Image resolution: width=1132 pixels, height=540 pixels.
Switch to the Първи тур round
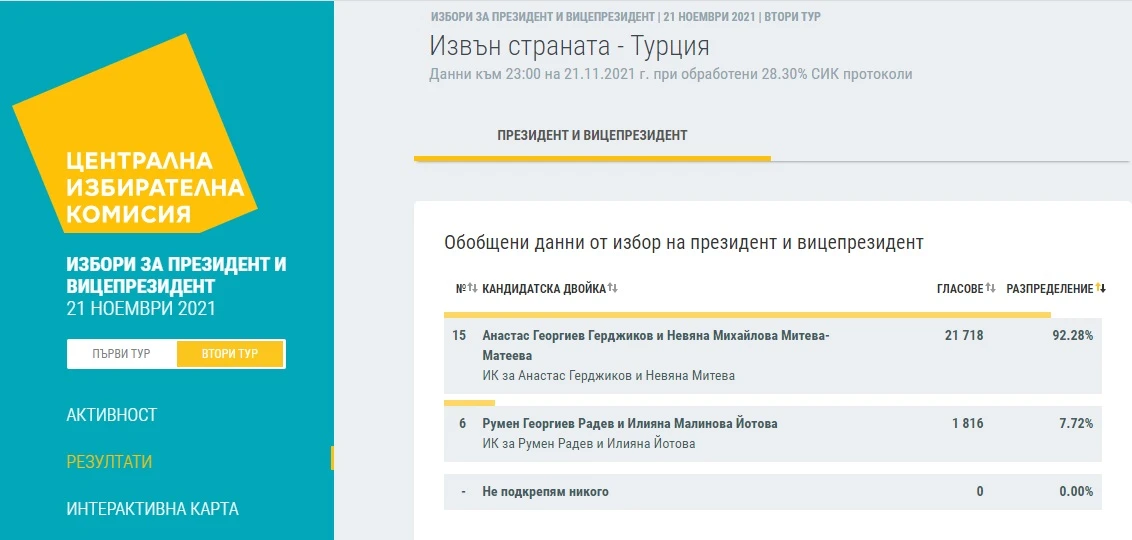pyautogui.click(x=121, y=354)
